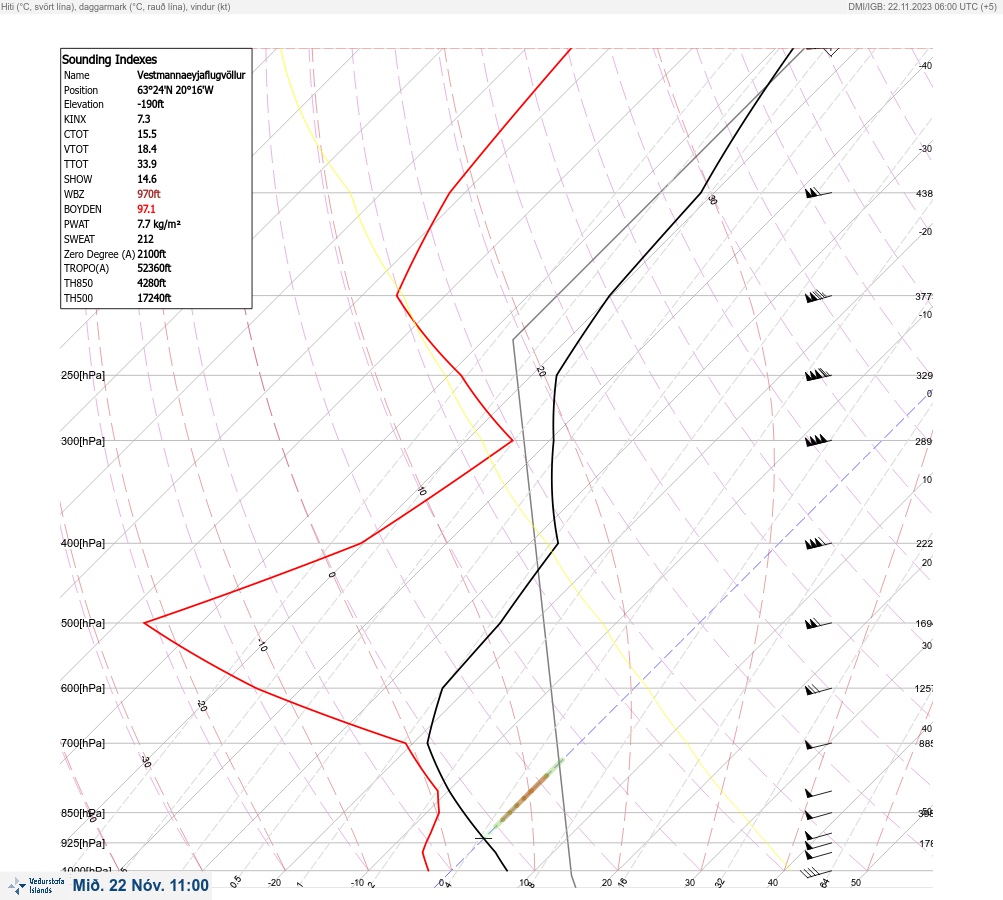
Task: Click the TTOT value 33.9
Action: click(146, 164)
